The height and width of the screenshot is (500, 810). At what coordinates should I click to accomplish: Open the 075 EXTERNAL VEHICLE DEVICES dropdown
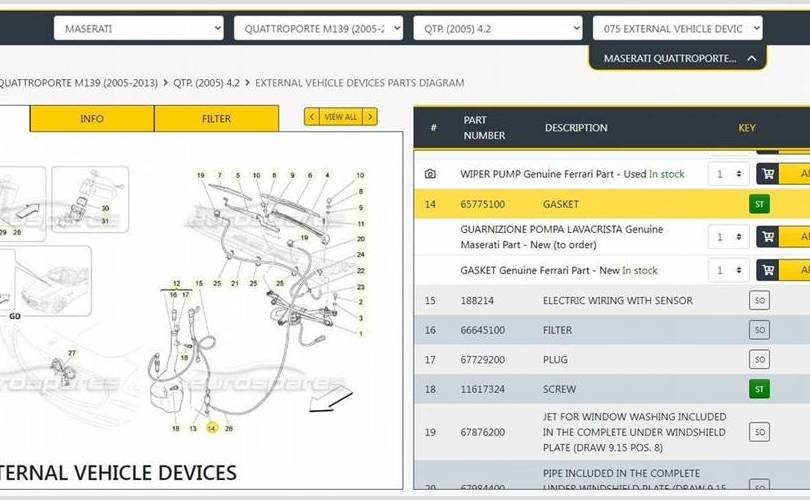[677, 29]
